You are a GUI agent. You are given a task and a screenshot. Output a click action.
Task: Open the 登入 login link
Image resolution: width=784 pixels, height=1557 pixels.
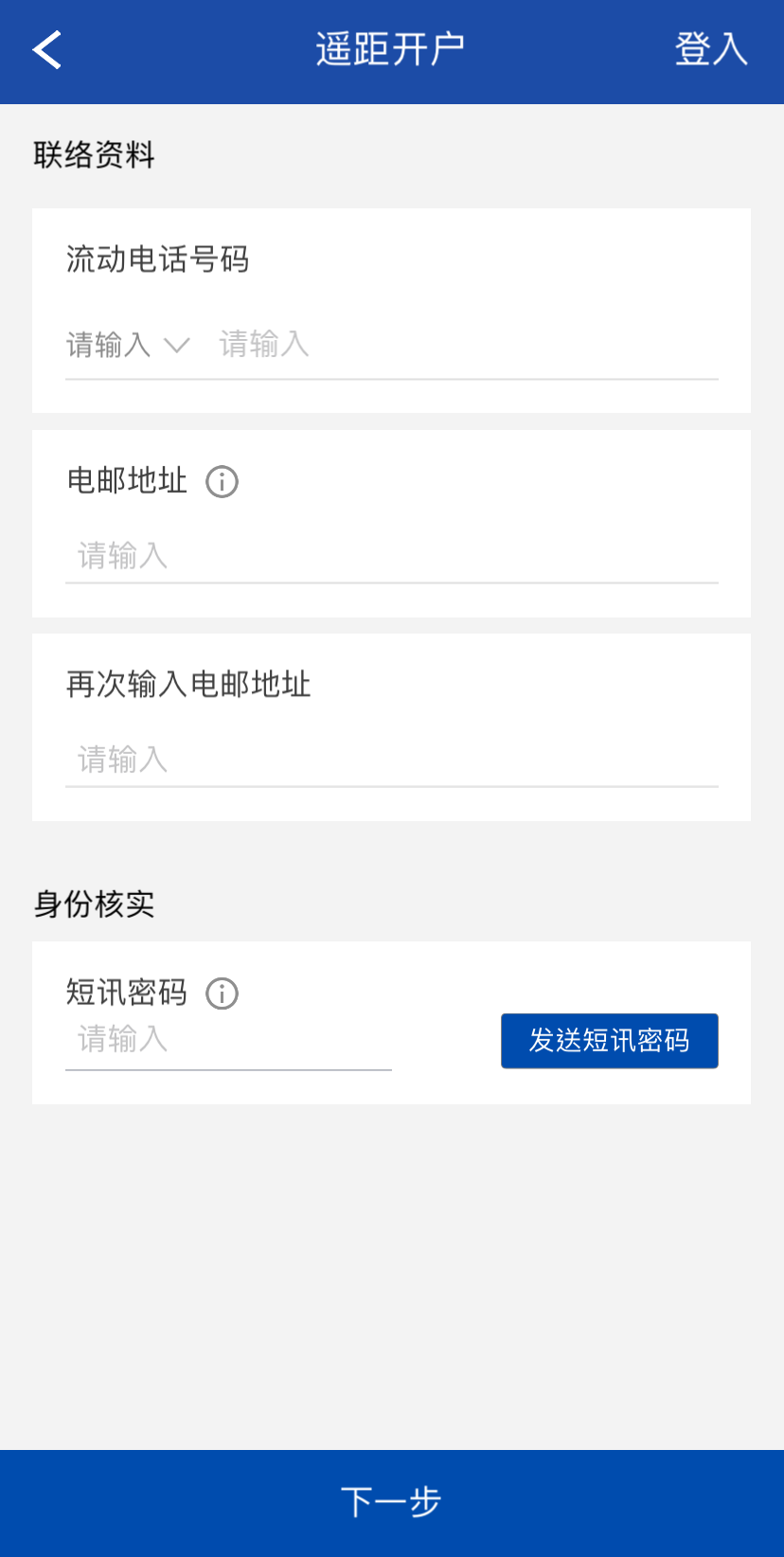(710, 49)
